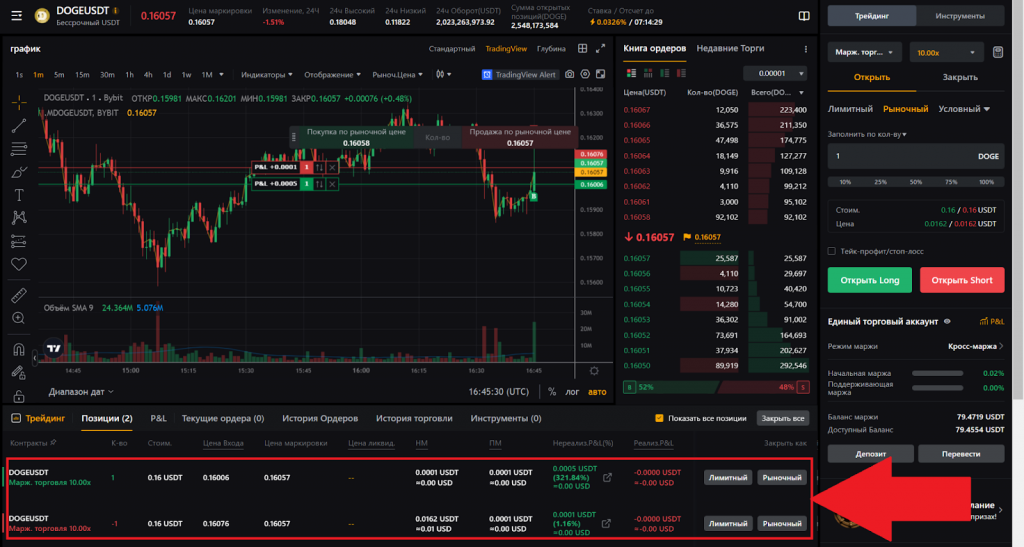Select the pattern shapes tool
Screen dimensions: 1024x547
[19, 218]
